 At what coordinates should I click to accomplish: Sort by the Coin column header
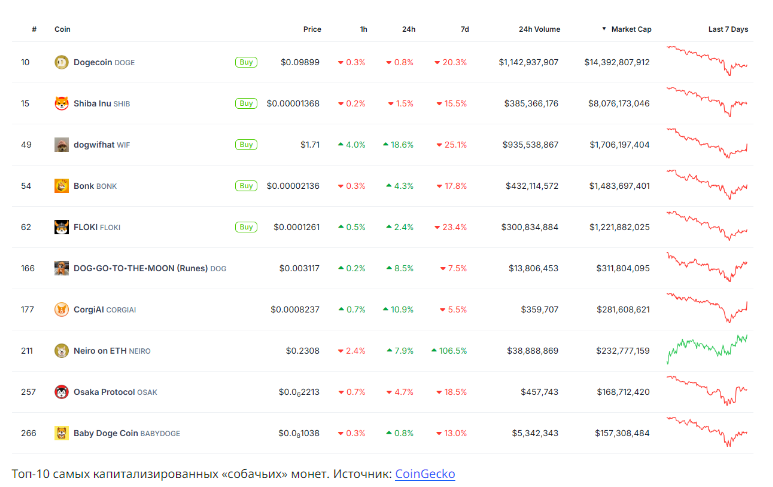point(62,29)
